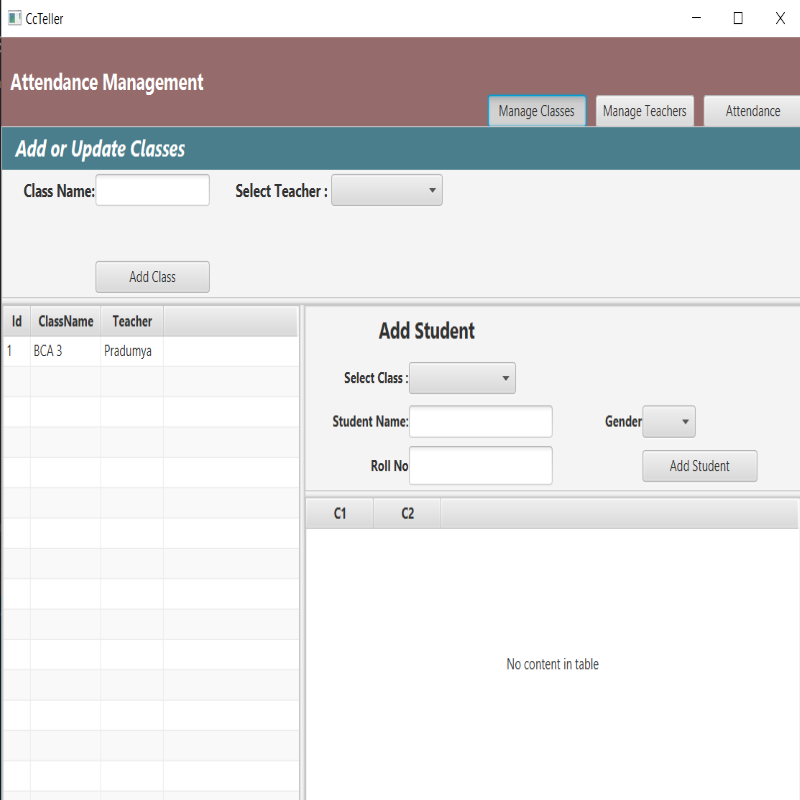Focus the Class Name text field
800x800 pixels.
153,190
